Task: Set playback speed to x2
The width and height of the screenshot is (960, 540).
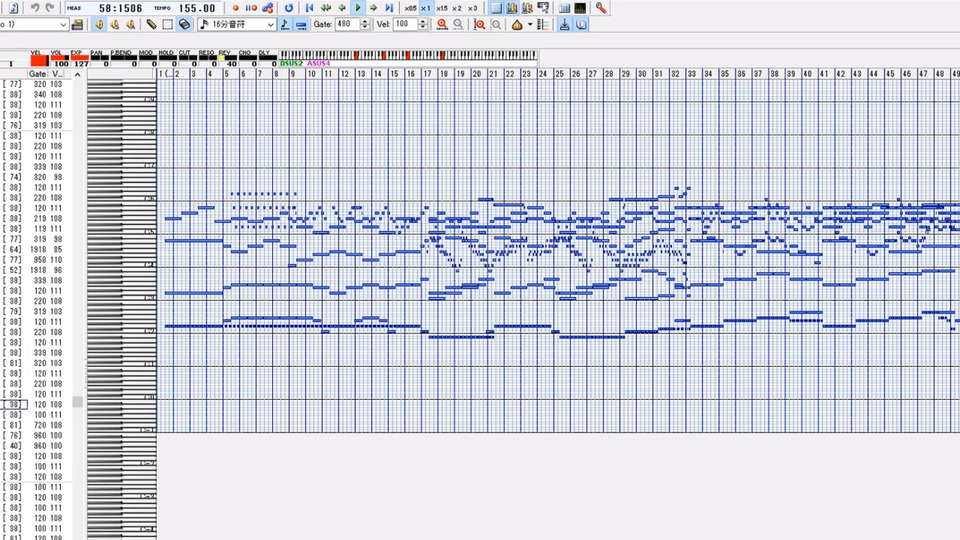Action: click(x=457, y=9)
